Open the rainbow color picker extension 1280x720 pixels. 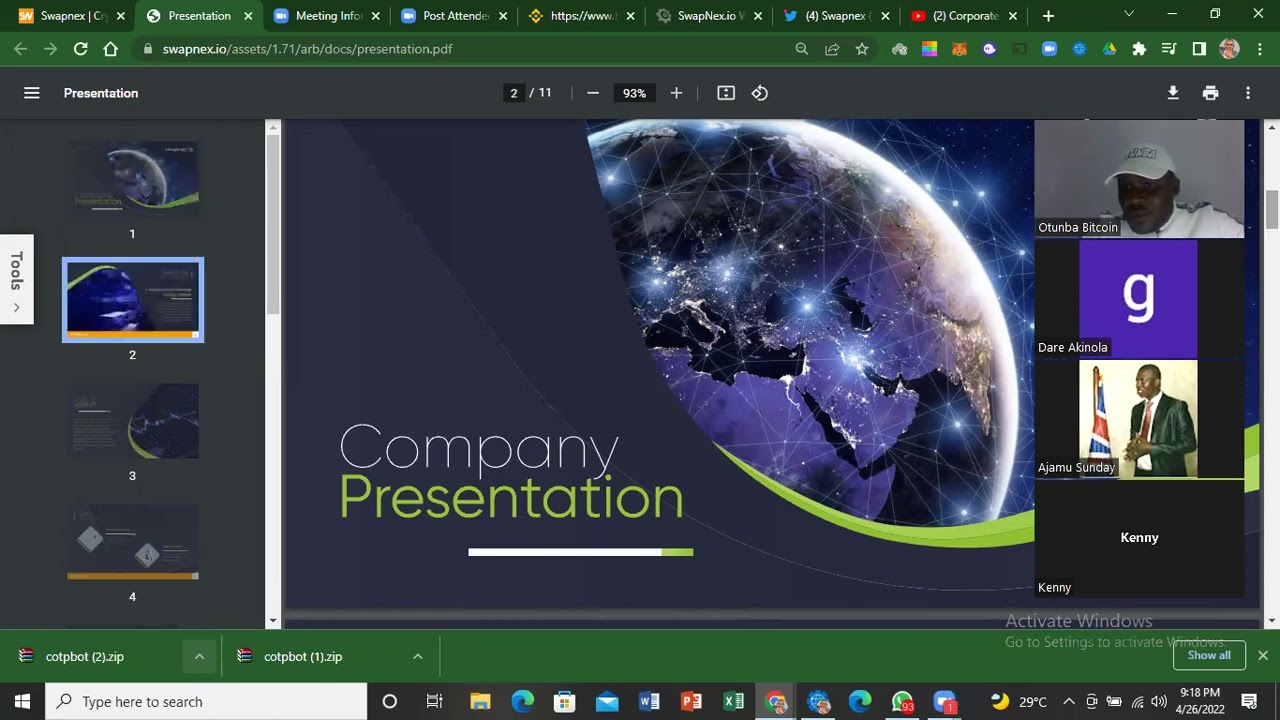click(929, 49)
